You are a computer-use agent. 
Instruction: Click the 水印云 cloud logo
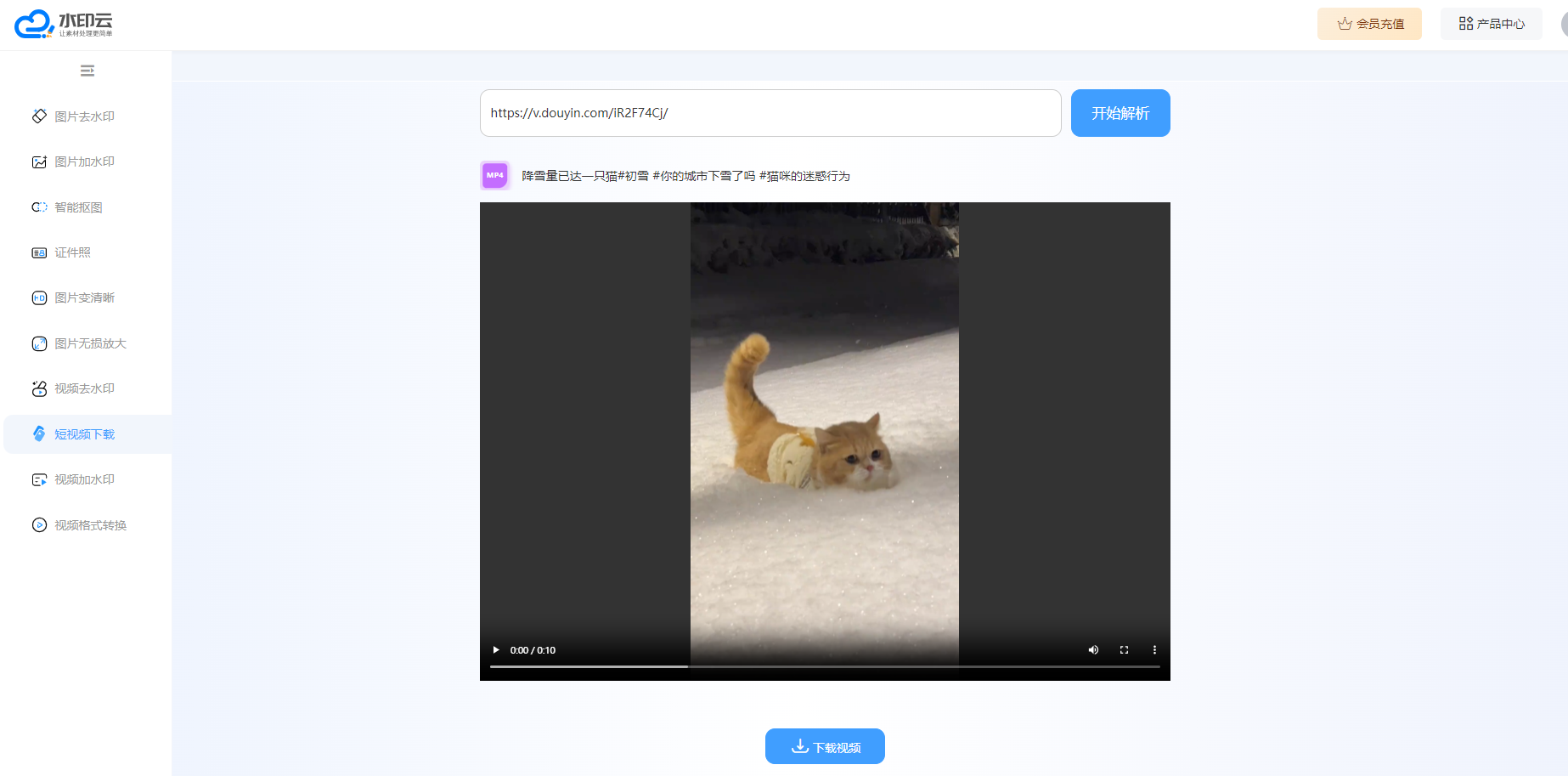point(63,24)
